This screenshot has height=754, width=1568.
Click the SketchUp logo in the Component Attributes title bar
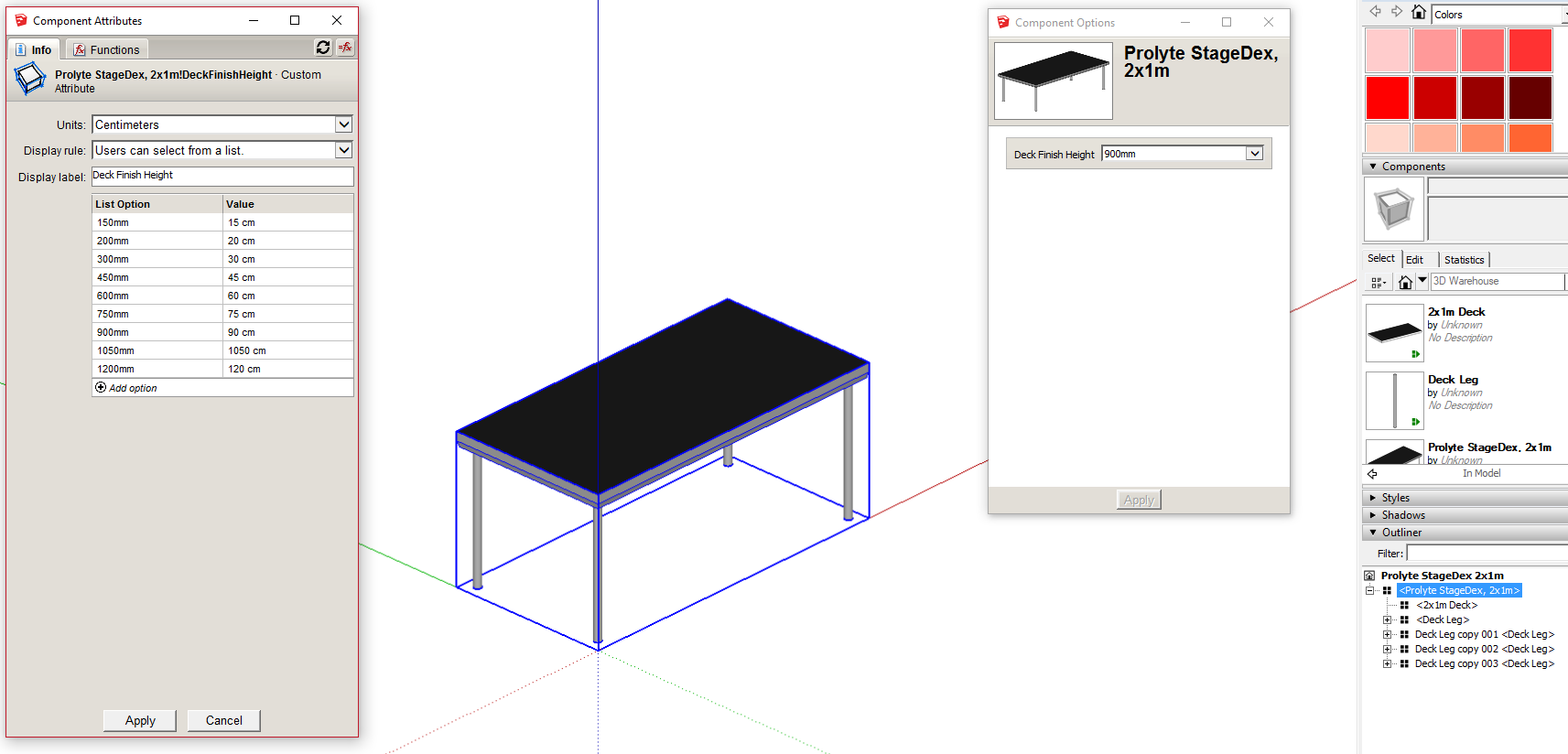point(21,20)
